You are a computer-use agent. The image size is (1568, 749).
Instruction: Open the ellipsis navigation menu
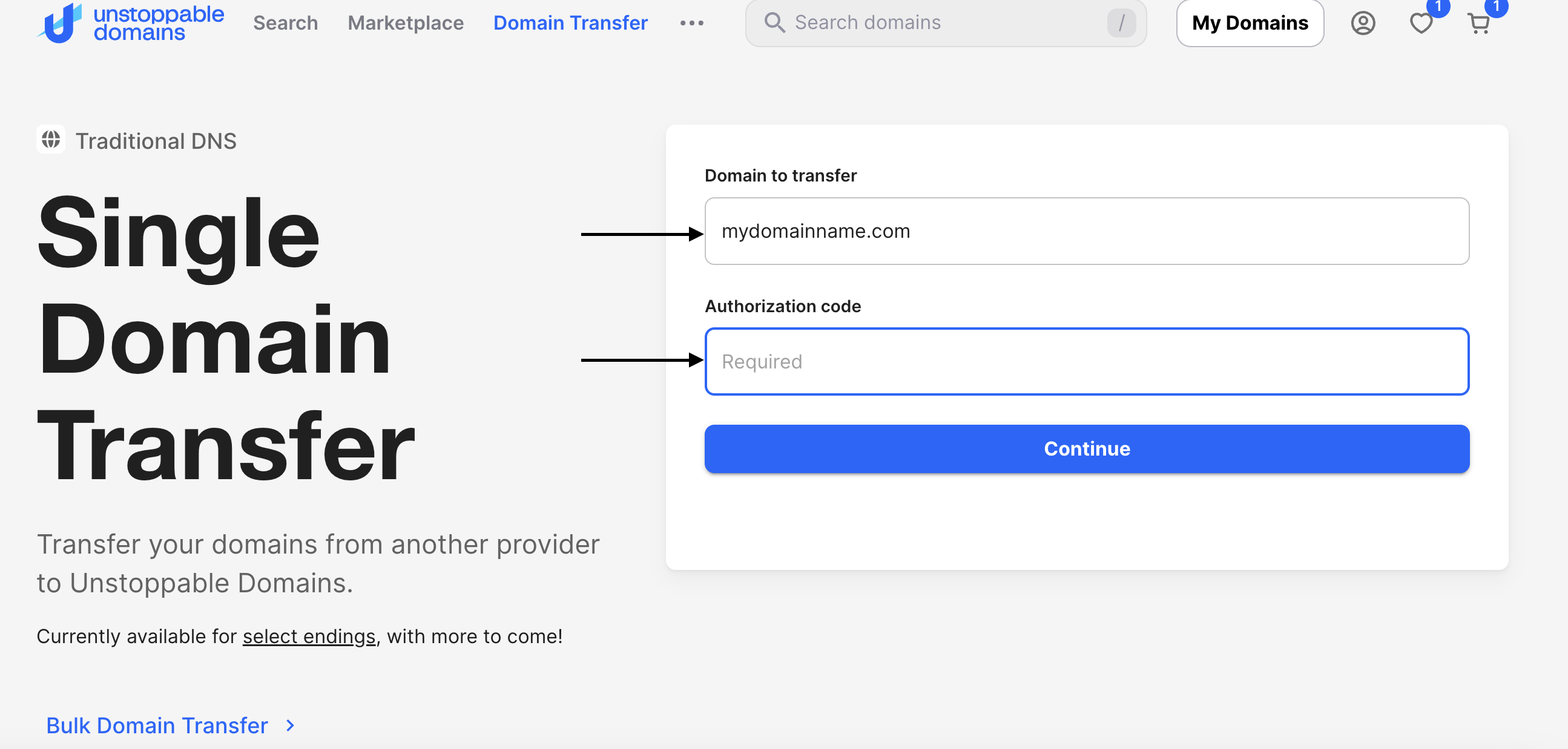(691, 23)
